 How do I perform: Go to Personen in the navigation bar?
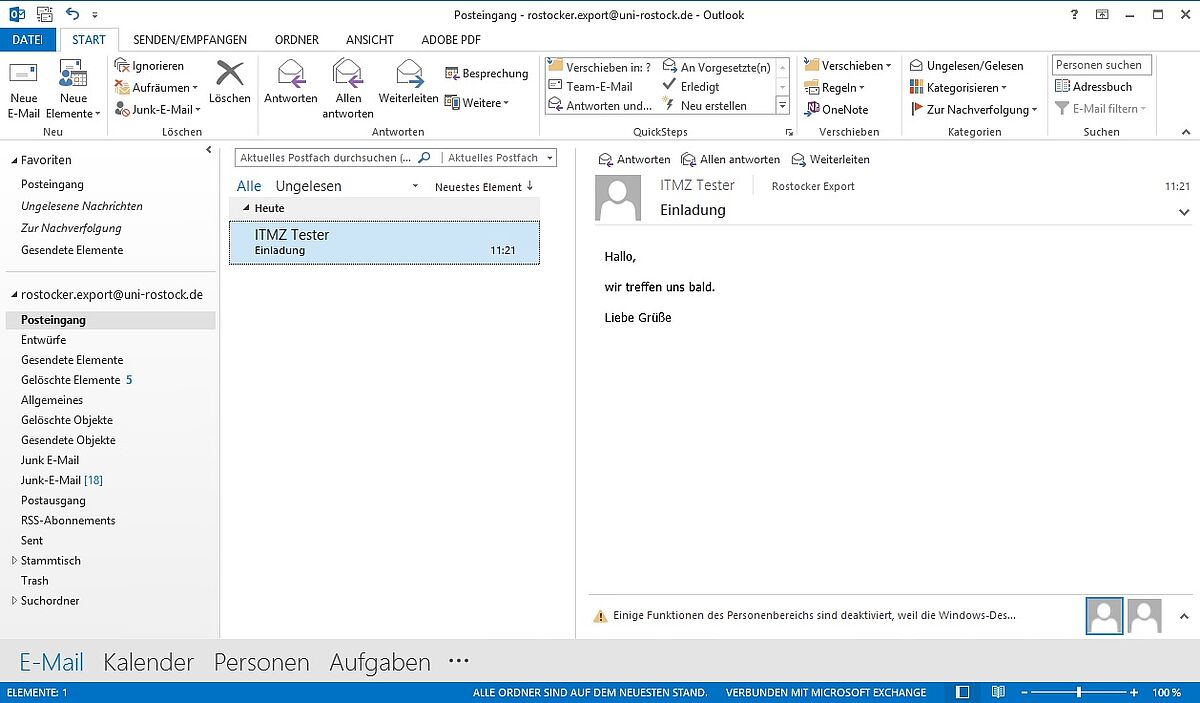[262, 662]
